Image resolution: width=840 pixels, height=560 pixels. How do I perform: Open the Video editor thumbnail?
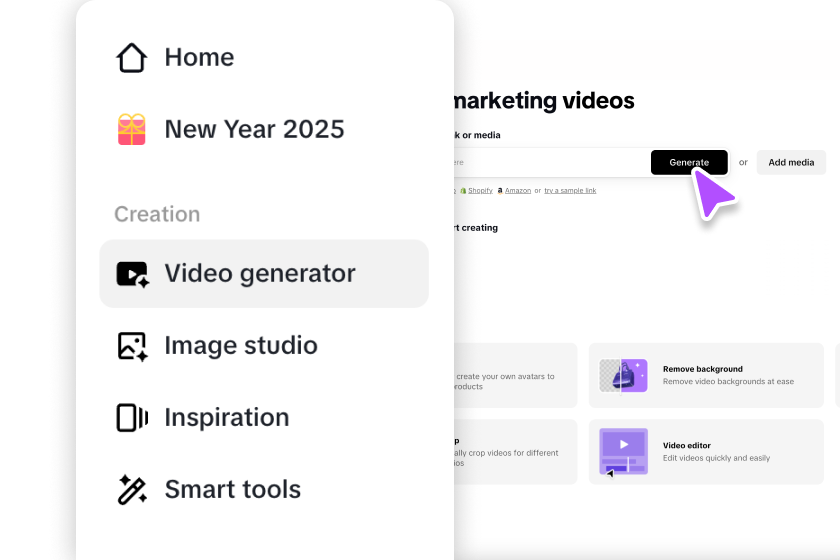click(x=623, y=452)
